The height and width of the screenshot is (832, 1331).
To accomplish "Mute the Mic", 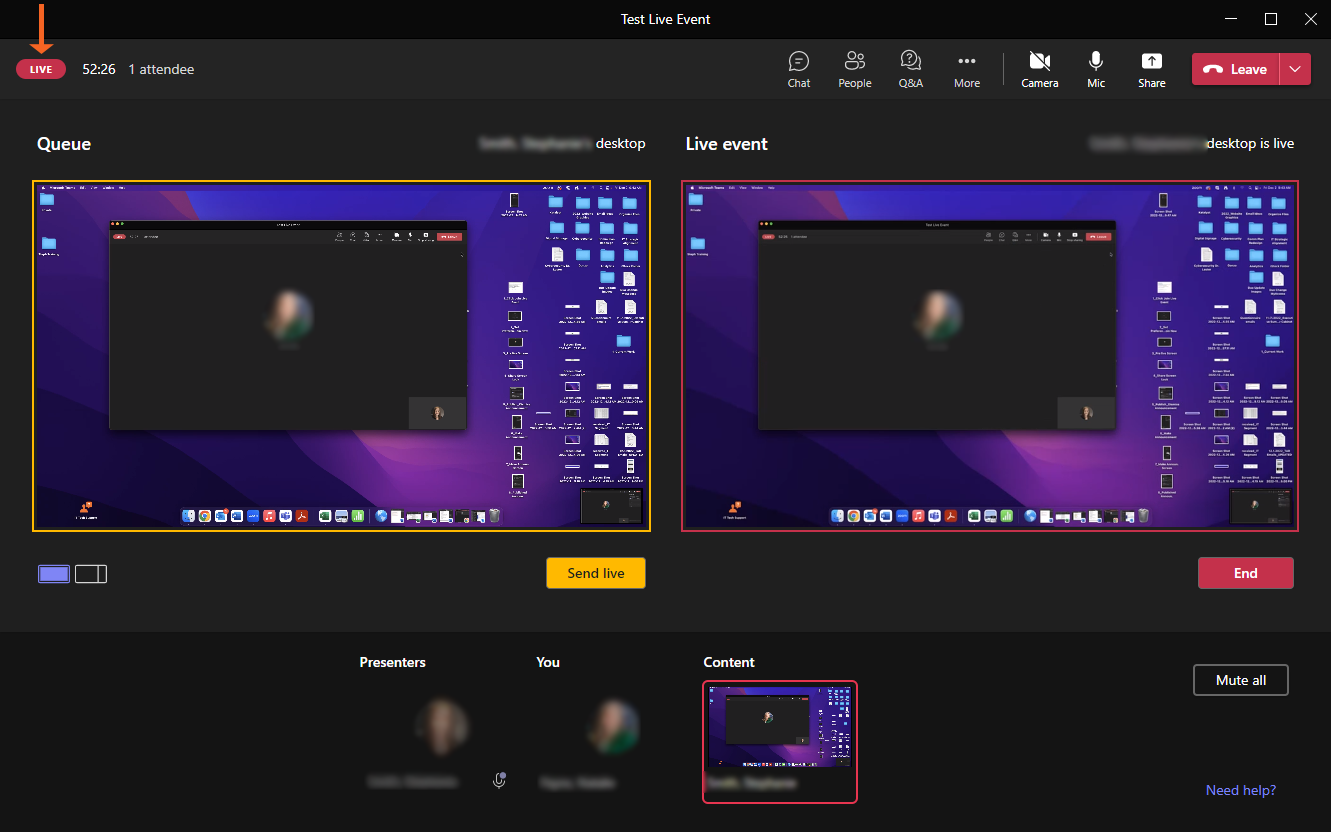I will 1096,70.
